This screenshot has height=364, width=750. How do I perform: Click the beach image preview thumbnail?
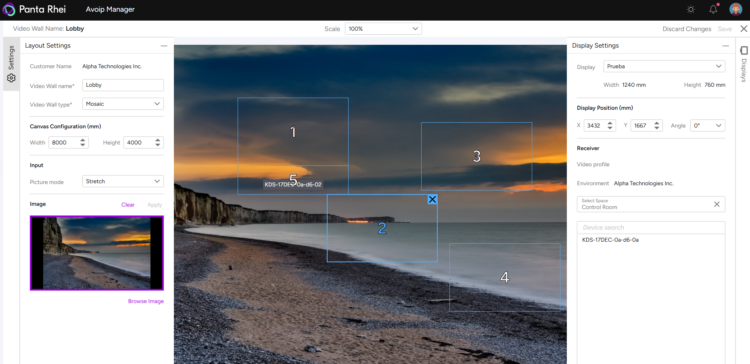point(97,253)
